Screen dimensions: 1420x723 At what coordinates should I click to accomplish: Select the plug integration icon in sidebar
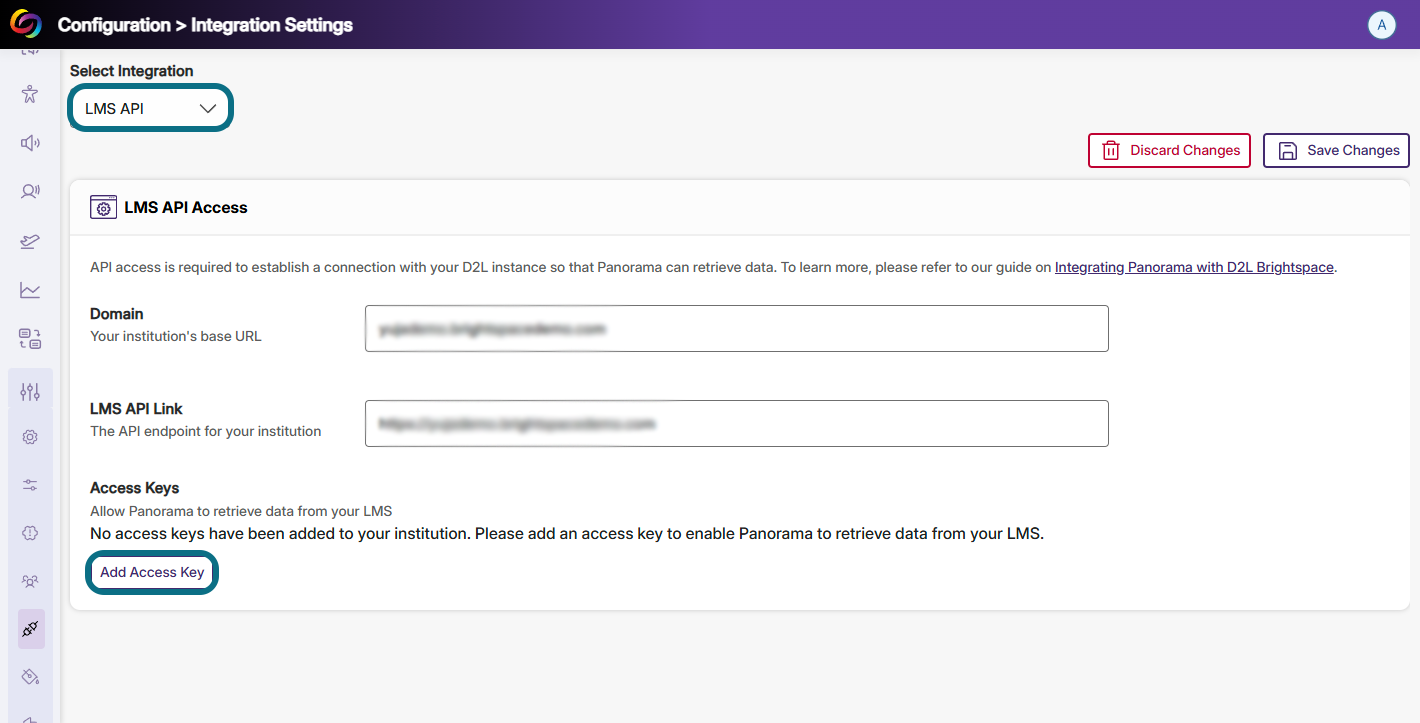[x=31, y=629]
